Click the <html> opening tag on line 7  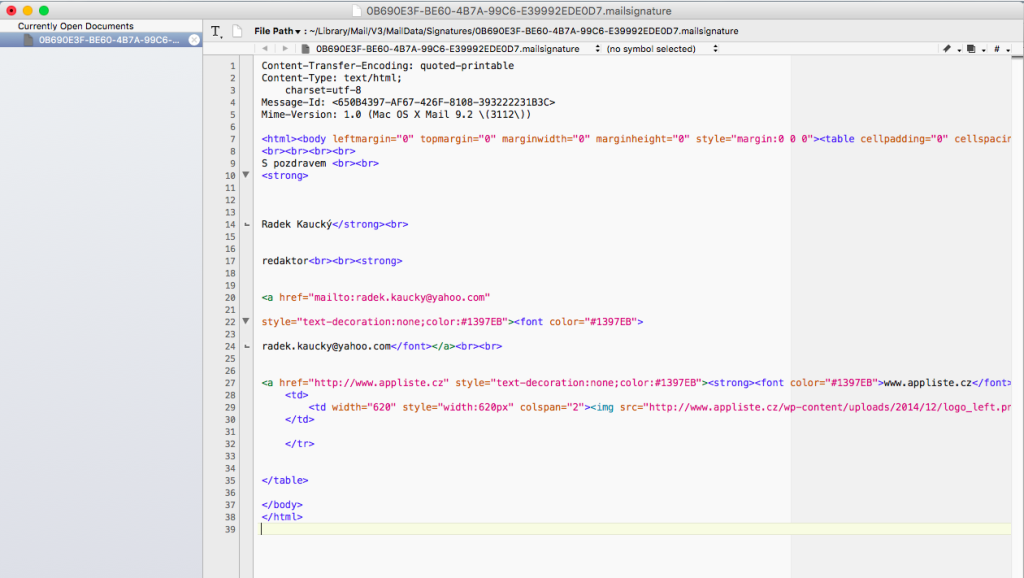click(279, 139)
